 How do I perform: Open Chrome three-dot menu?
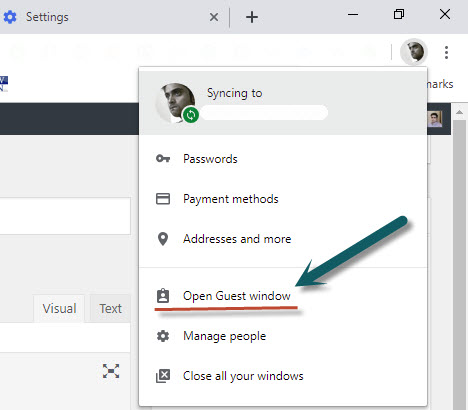tap(446, 52)
